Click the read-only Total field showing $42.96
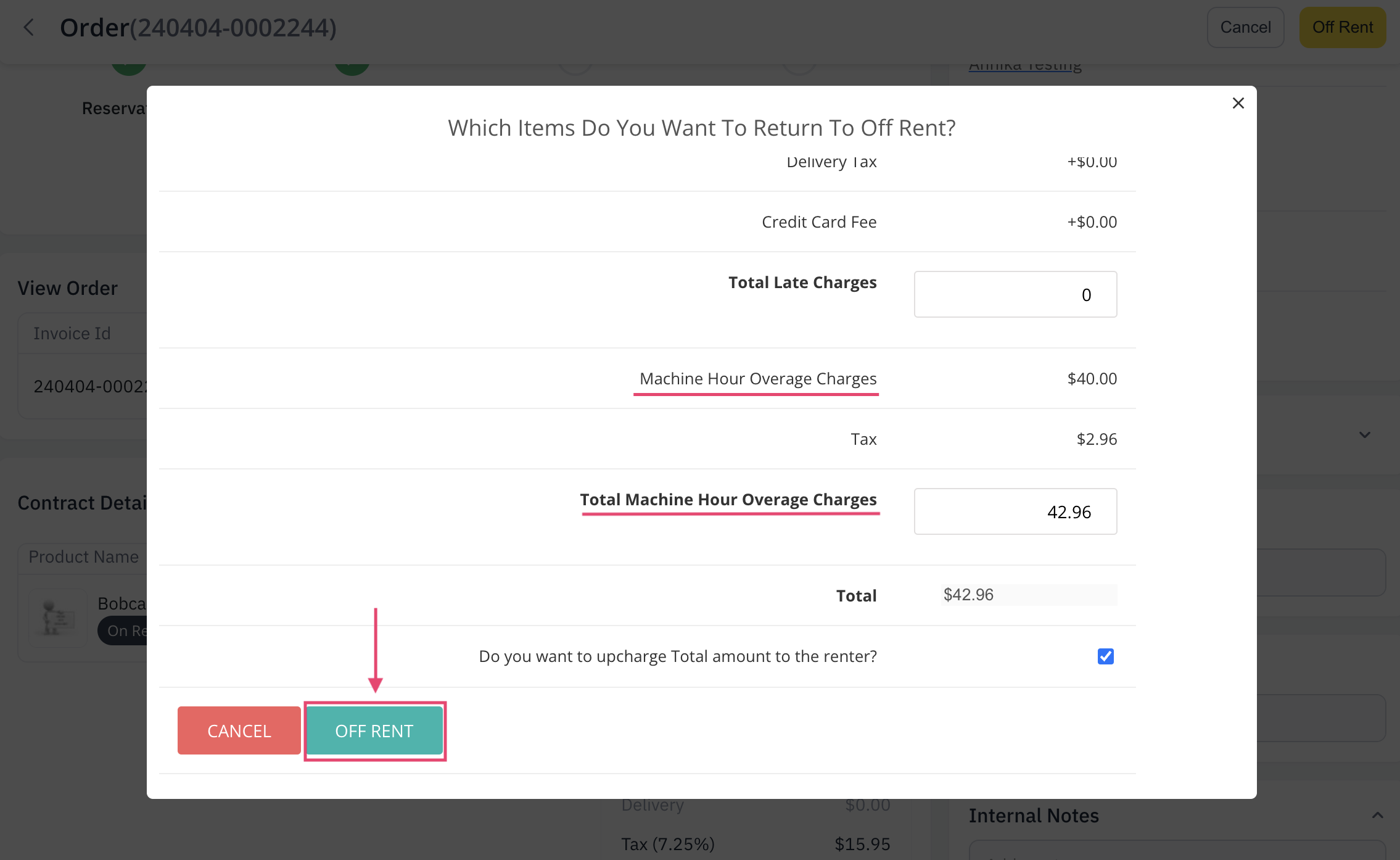Image resolution: width=1400 pixels, height=860 pixels. pos(1029,595)
